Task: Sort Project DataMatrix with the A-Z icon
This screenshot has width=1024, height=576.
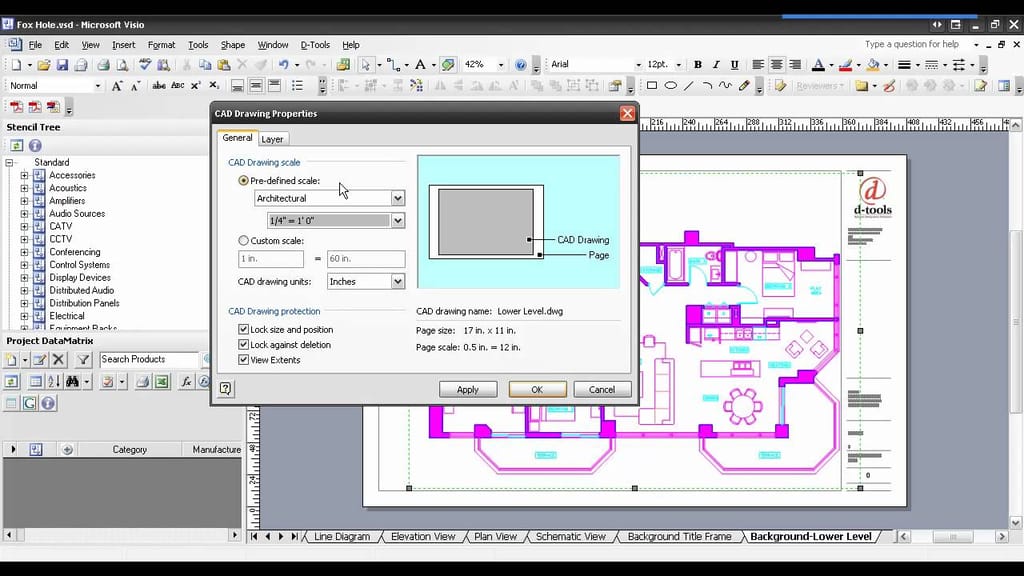Action: click(54, 382)
